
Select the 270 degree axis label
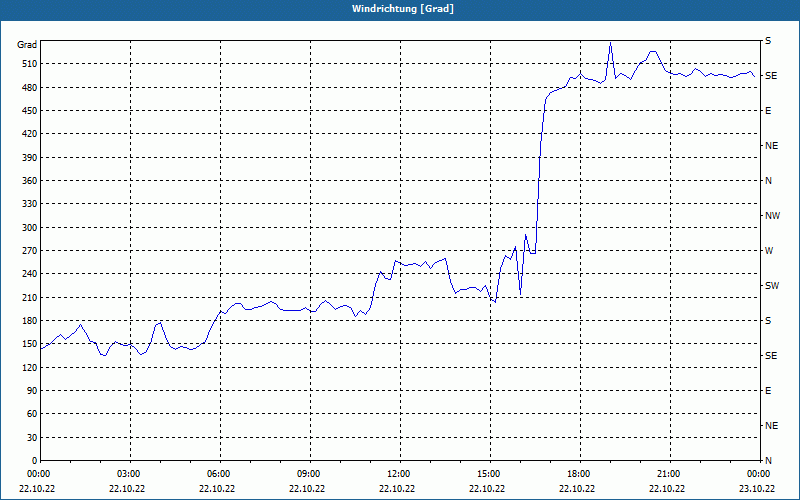(30, 251)
